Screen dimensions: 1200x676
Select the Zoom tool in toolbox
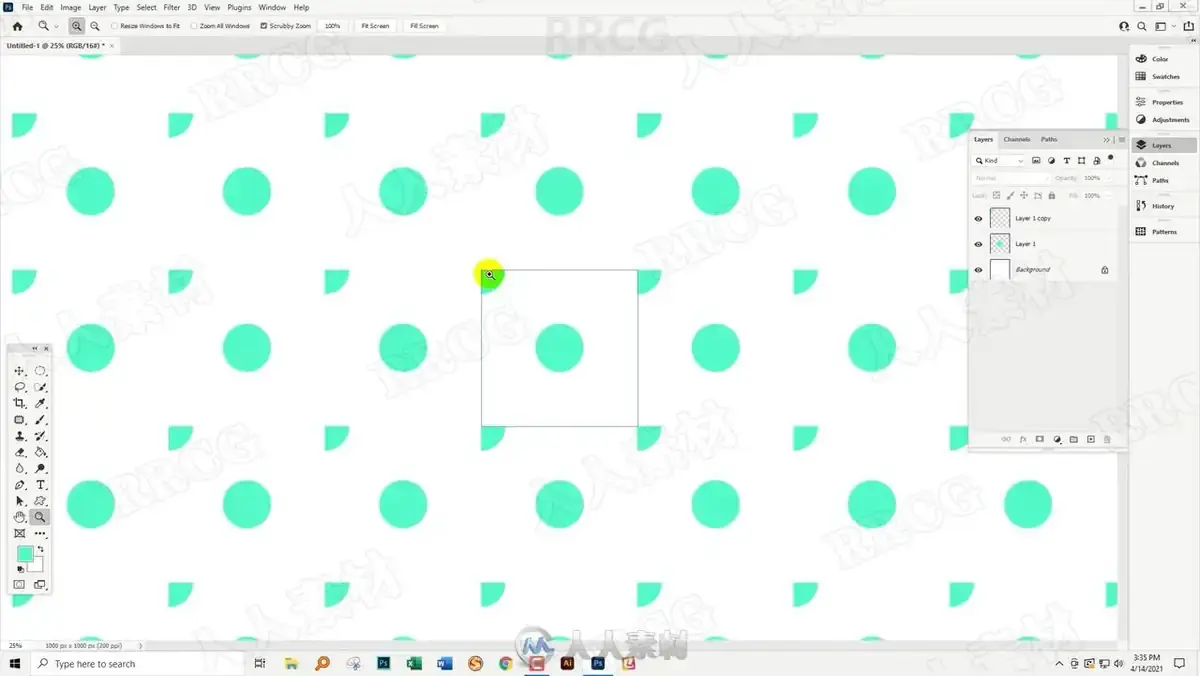(x=40, y=517)
